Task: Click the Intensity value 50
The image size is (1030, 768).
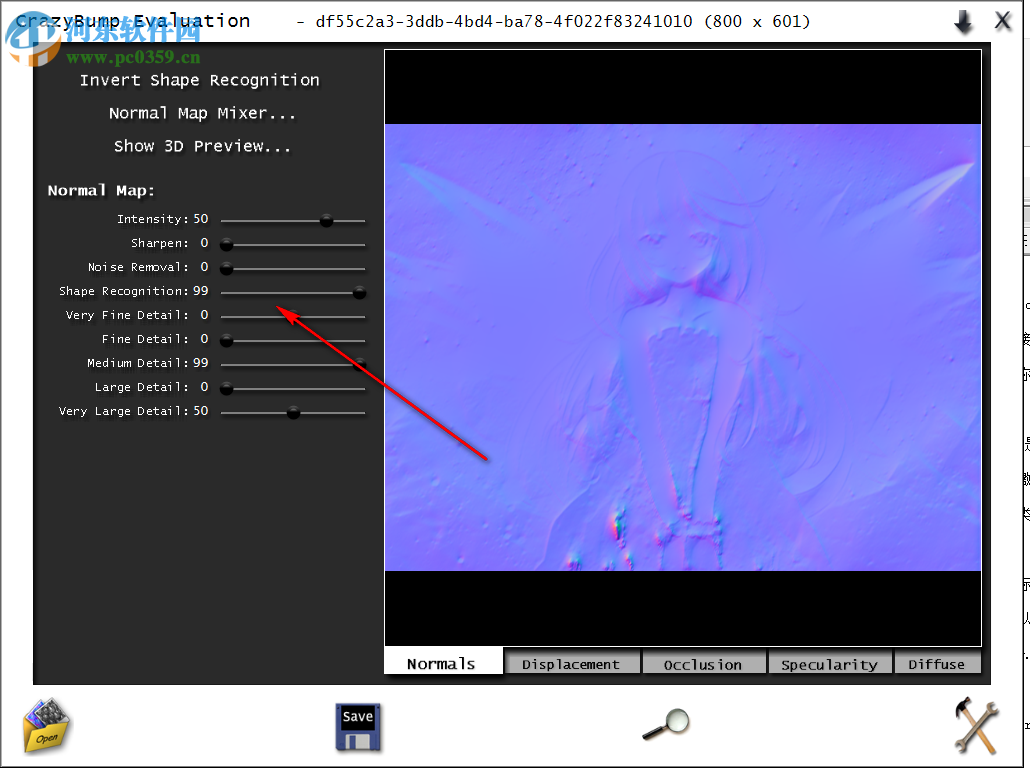Action: (200, 218)
